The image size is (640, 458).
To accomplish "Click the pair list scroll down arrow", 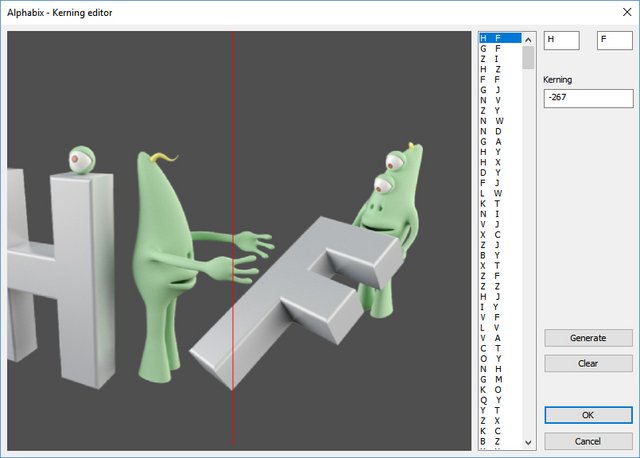I will (528, 442).
